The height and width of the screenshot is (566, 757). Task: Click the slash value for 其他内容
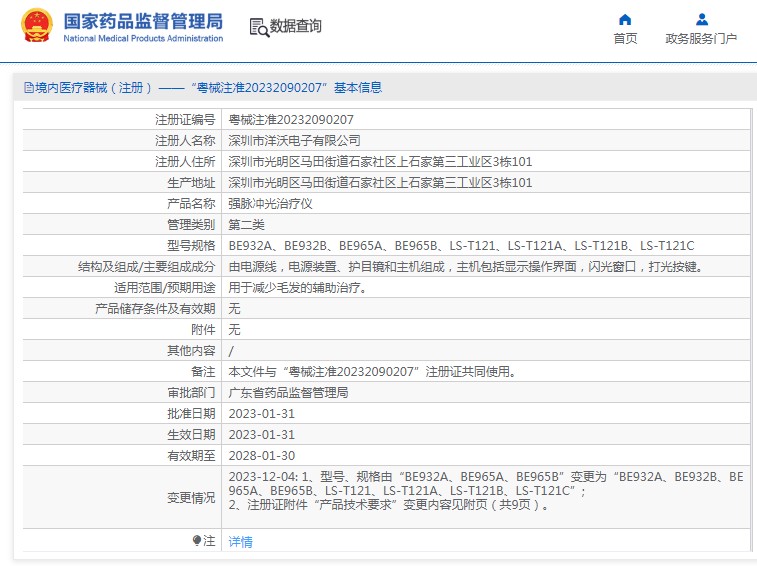(231, 351)
